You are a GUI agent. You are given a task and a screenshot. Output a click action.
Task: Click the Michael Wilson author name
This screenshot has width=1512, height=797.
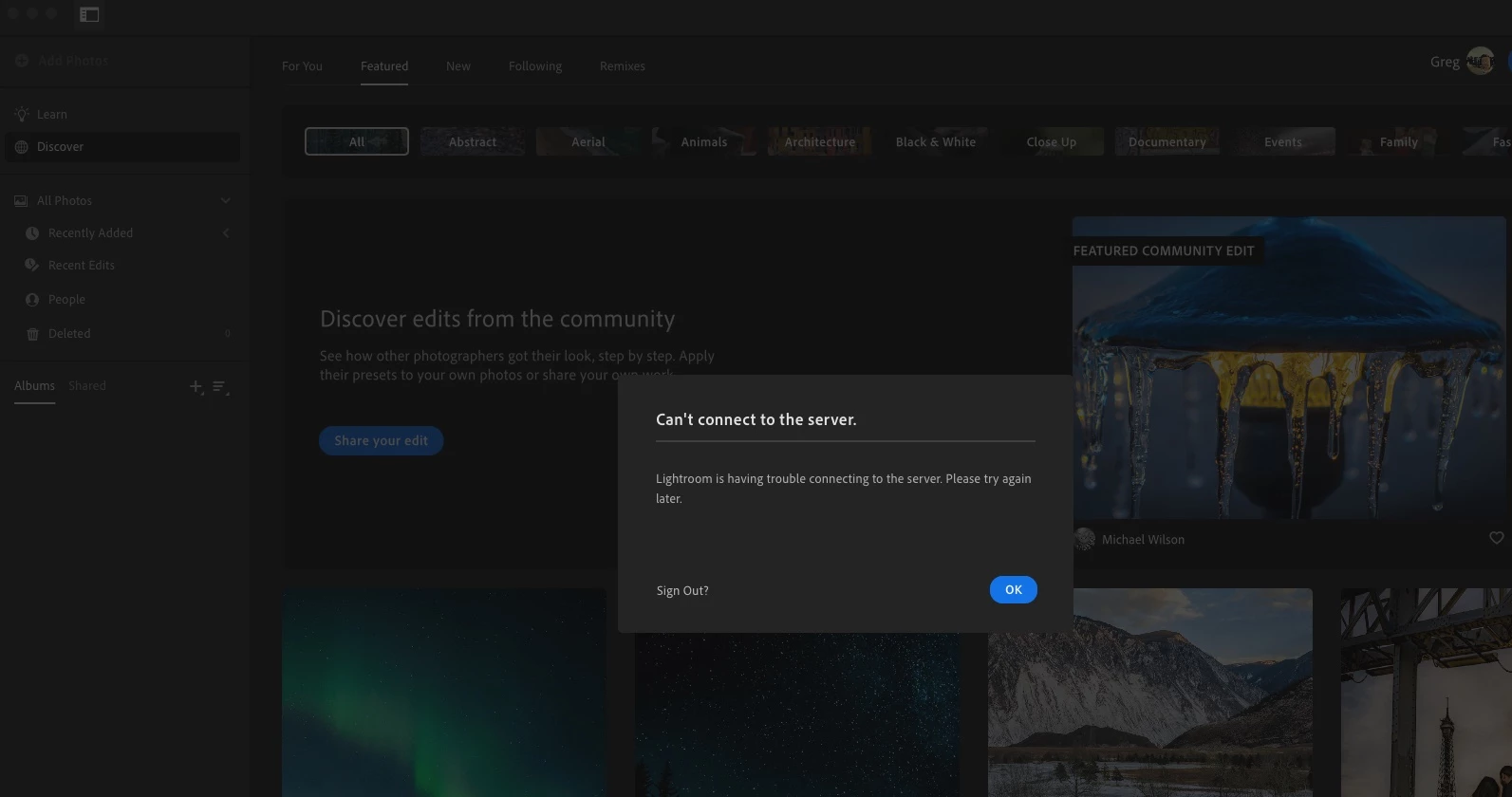pyautogui.click(x=1143, y=539)
